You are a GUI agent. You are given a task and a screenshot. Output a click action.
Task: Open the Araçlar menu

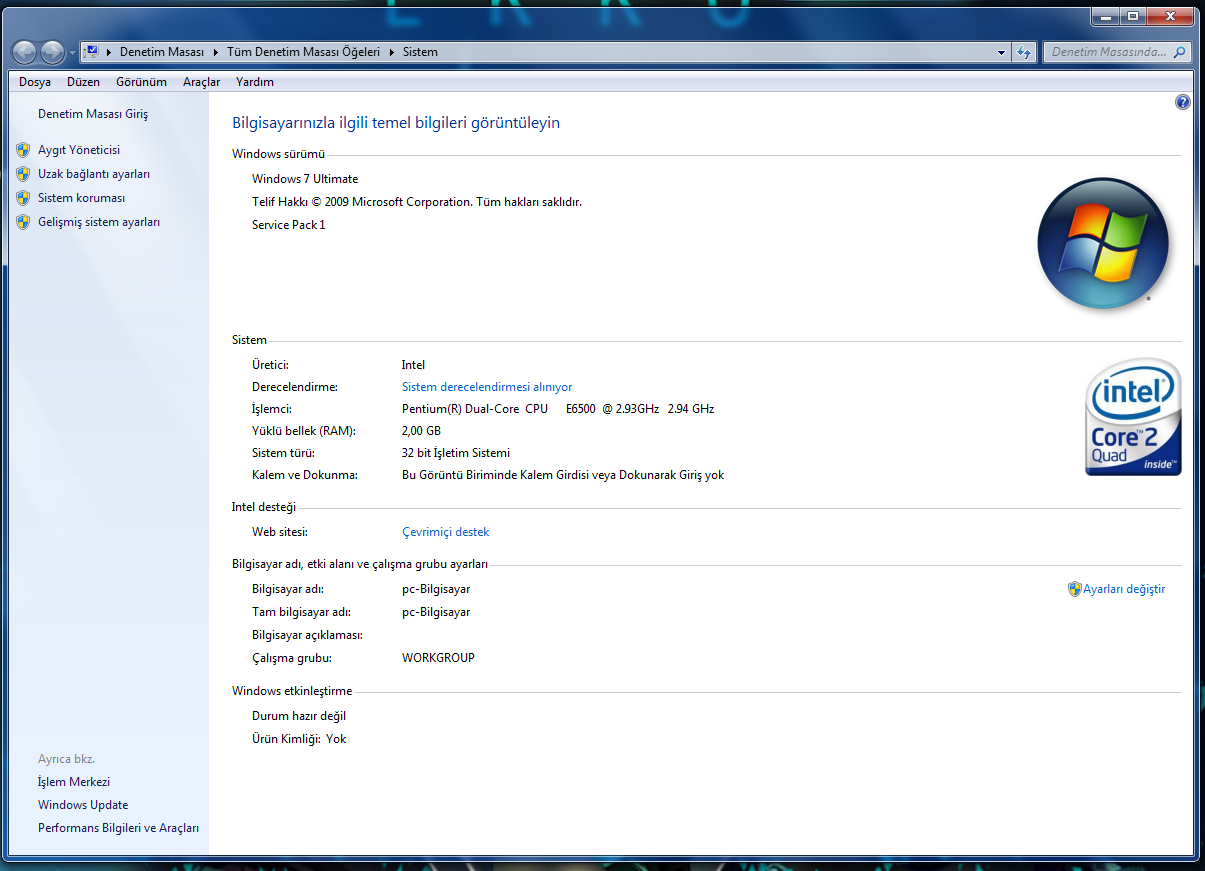click(201, 82)
